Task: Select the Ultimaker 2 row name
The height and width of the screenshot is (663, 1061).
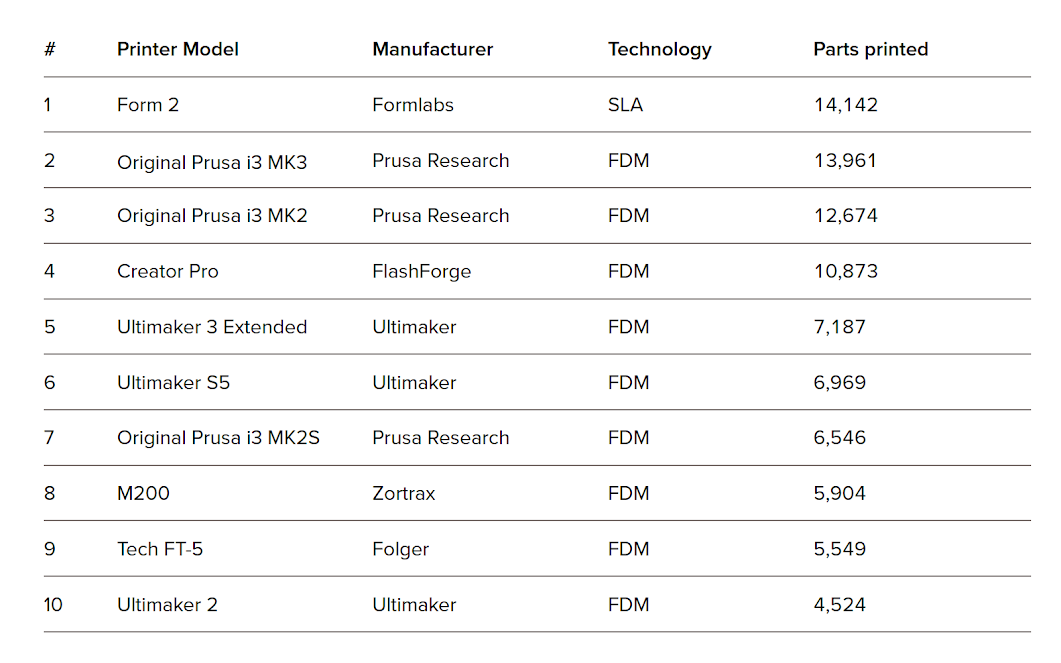Action: coord(167,605)
